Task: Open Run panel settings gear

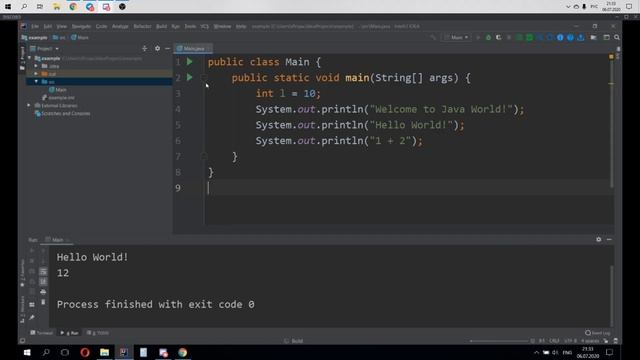Action: (598, 240)
